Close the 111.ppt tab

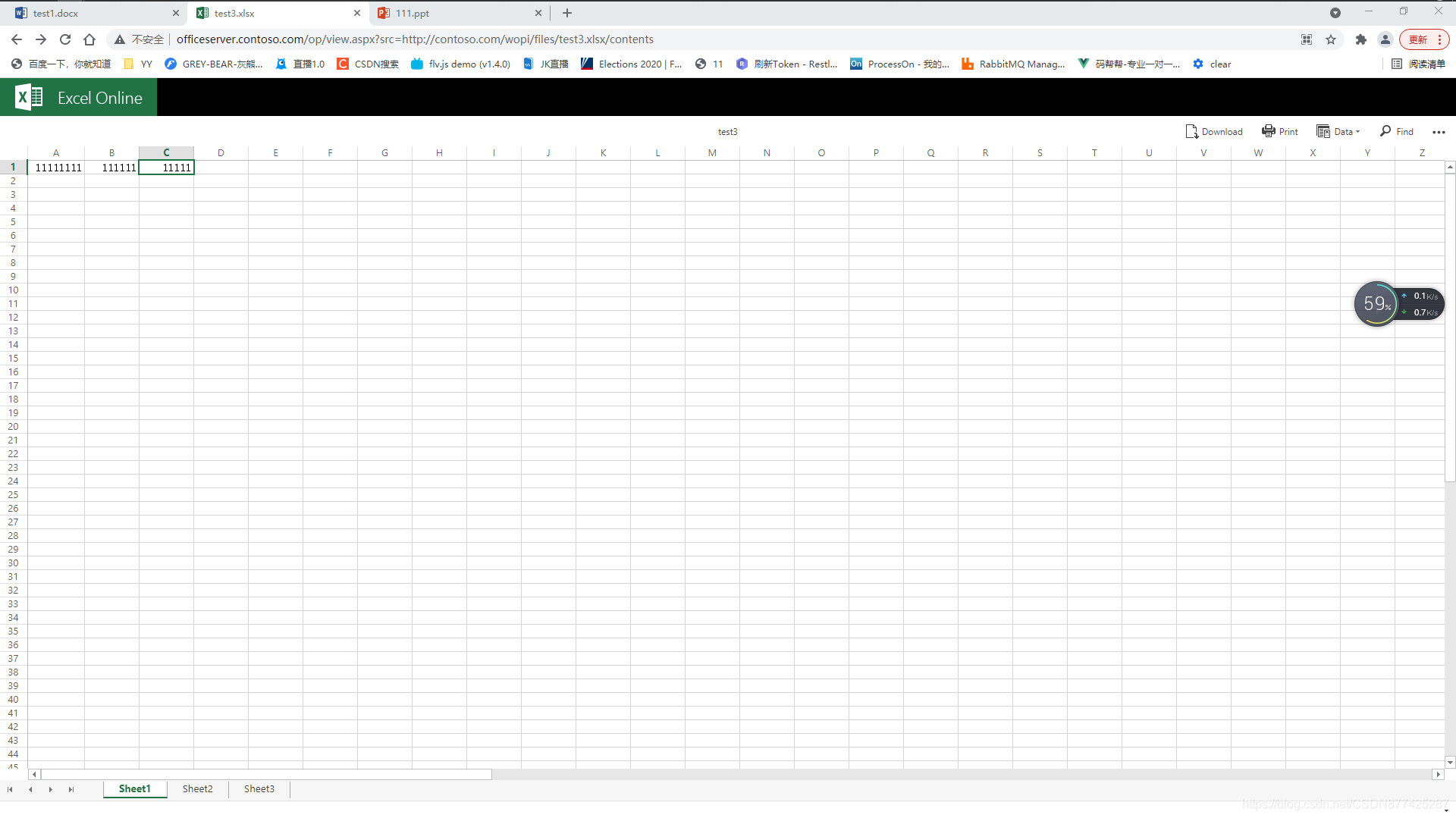tap(538, 13)
